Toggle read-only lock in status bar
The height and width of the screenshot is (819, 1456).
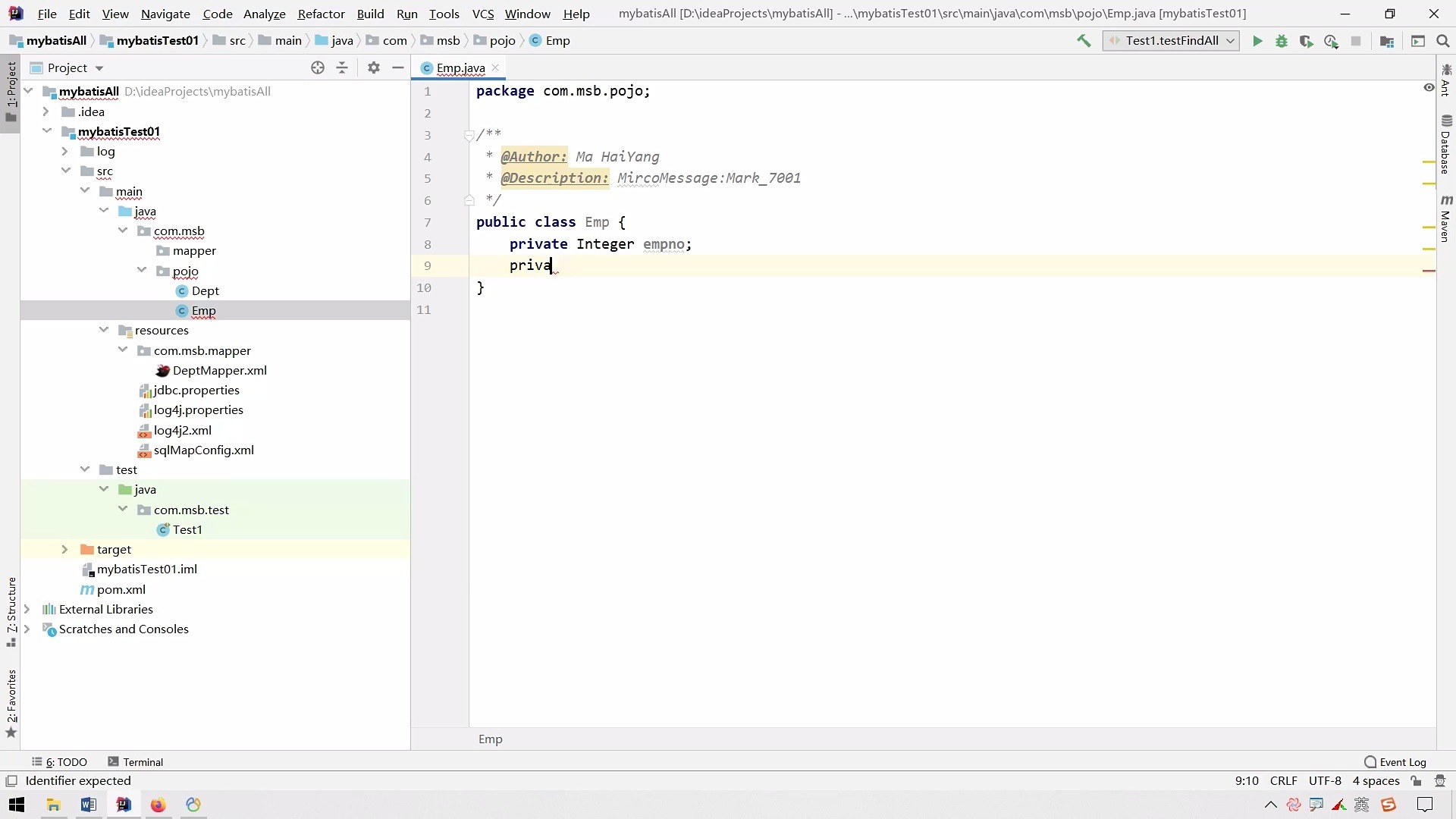[1416, 781]
